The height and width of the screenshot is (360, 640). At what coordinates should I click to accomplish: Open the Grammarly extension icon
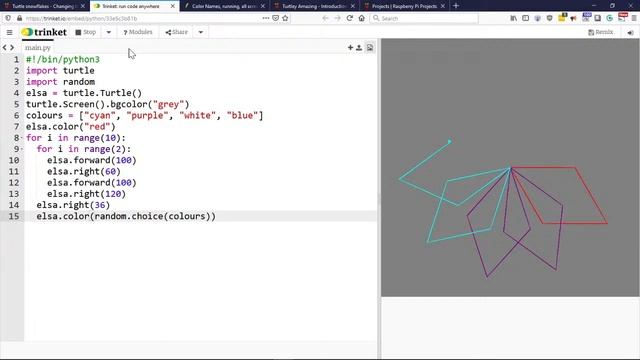[x=609, y=18]
